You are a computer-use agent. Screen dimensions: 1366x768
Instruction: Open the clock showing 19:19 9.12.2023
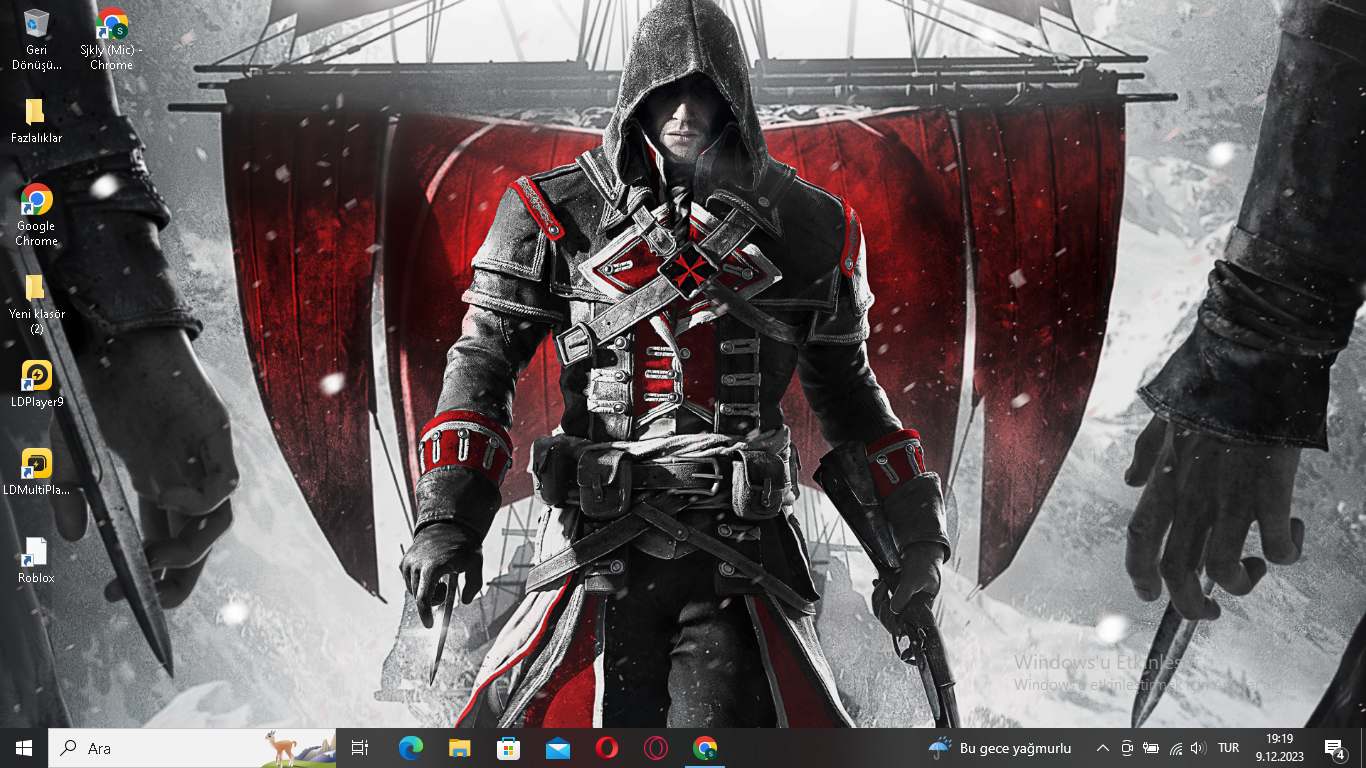point(1279,748)
